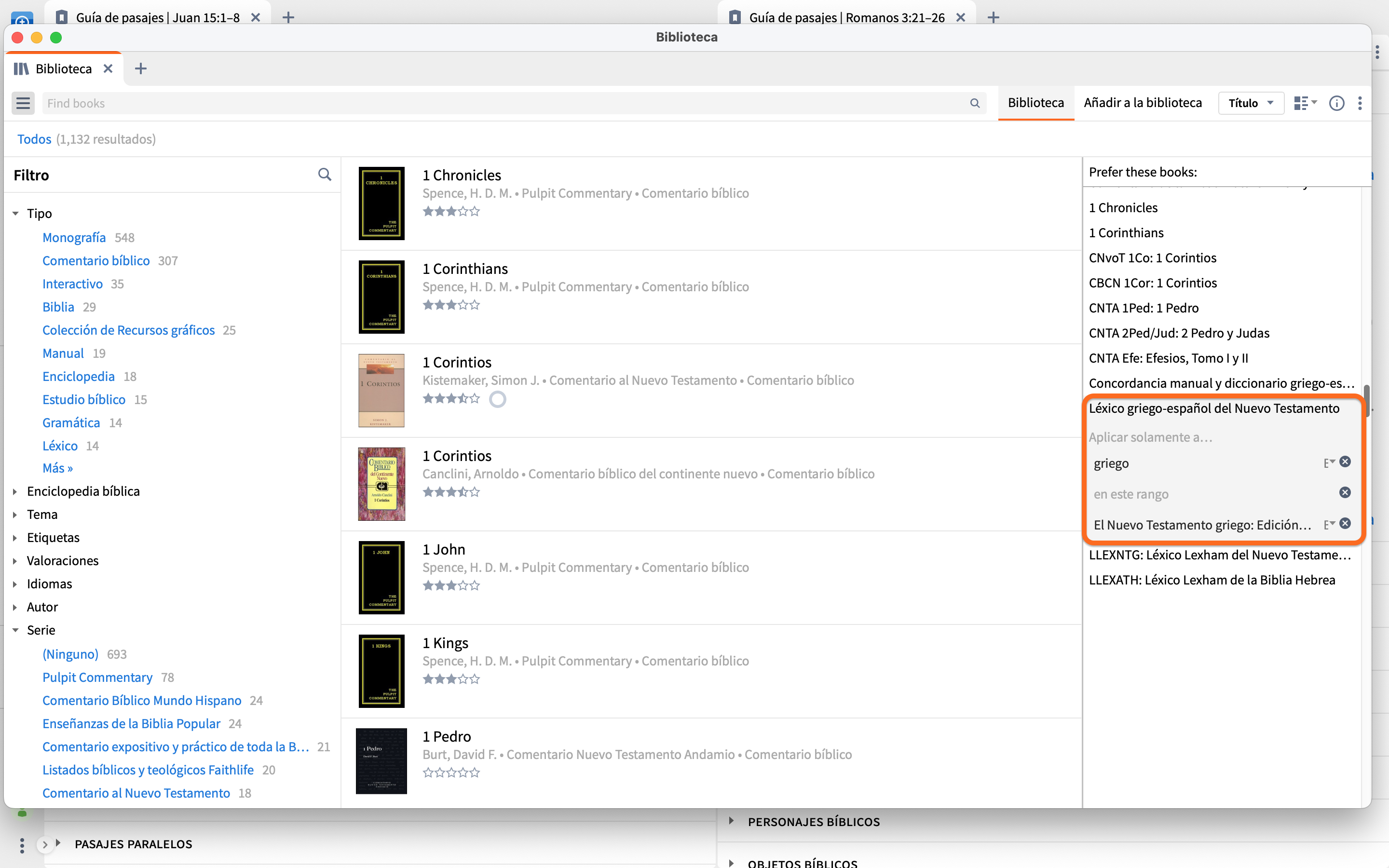Open the Título sort dropdown
This screenshot has width=1389, height=868.
click(1251, 103)
